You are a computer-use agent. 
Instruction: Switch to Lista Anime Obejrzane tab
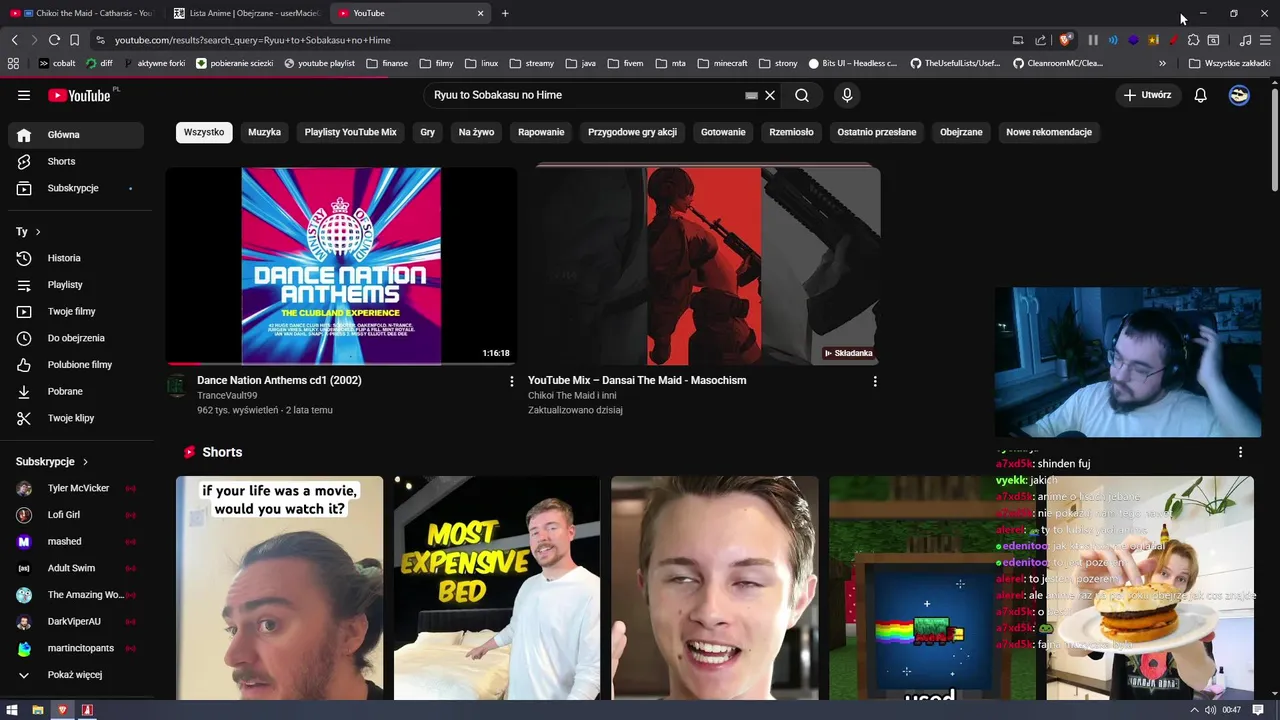coord(245,13)
